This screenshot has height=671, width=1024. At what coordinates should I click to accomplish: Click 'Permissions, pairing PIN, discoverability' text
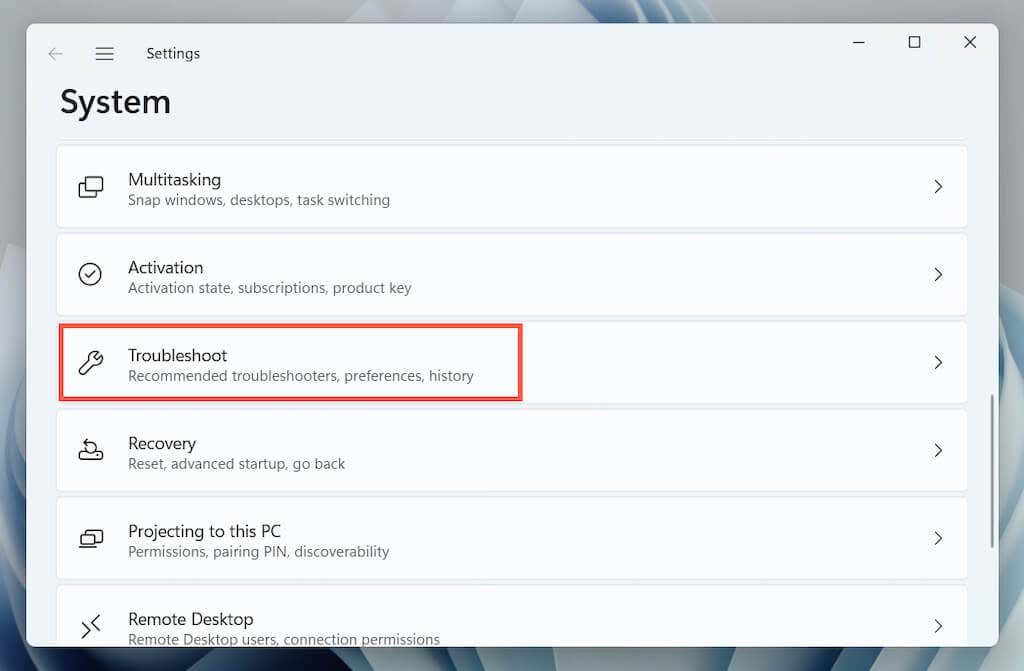pos(259,551)
